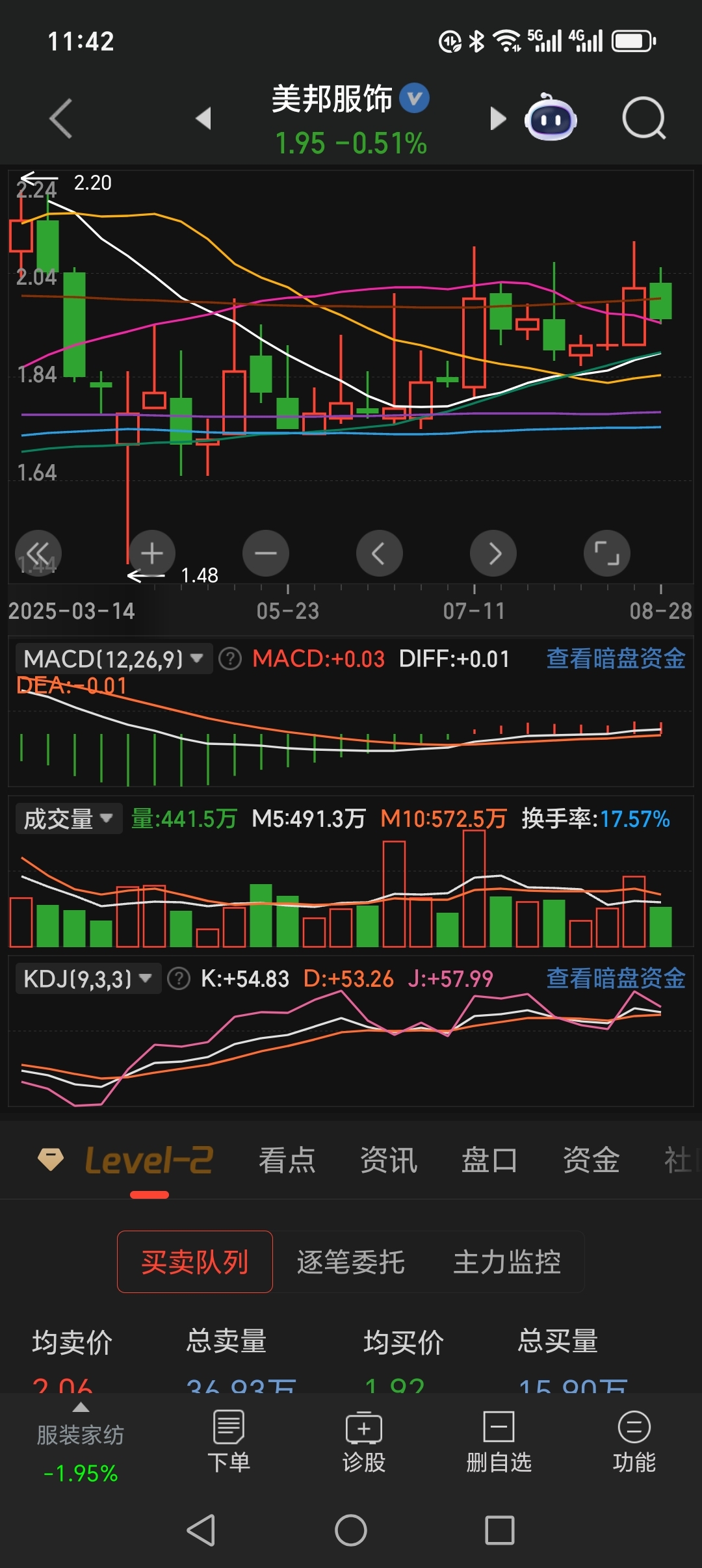
Task: Open 查看暗盘资金 link beside KDJ
Action: [x=616, y=978]
